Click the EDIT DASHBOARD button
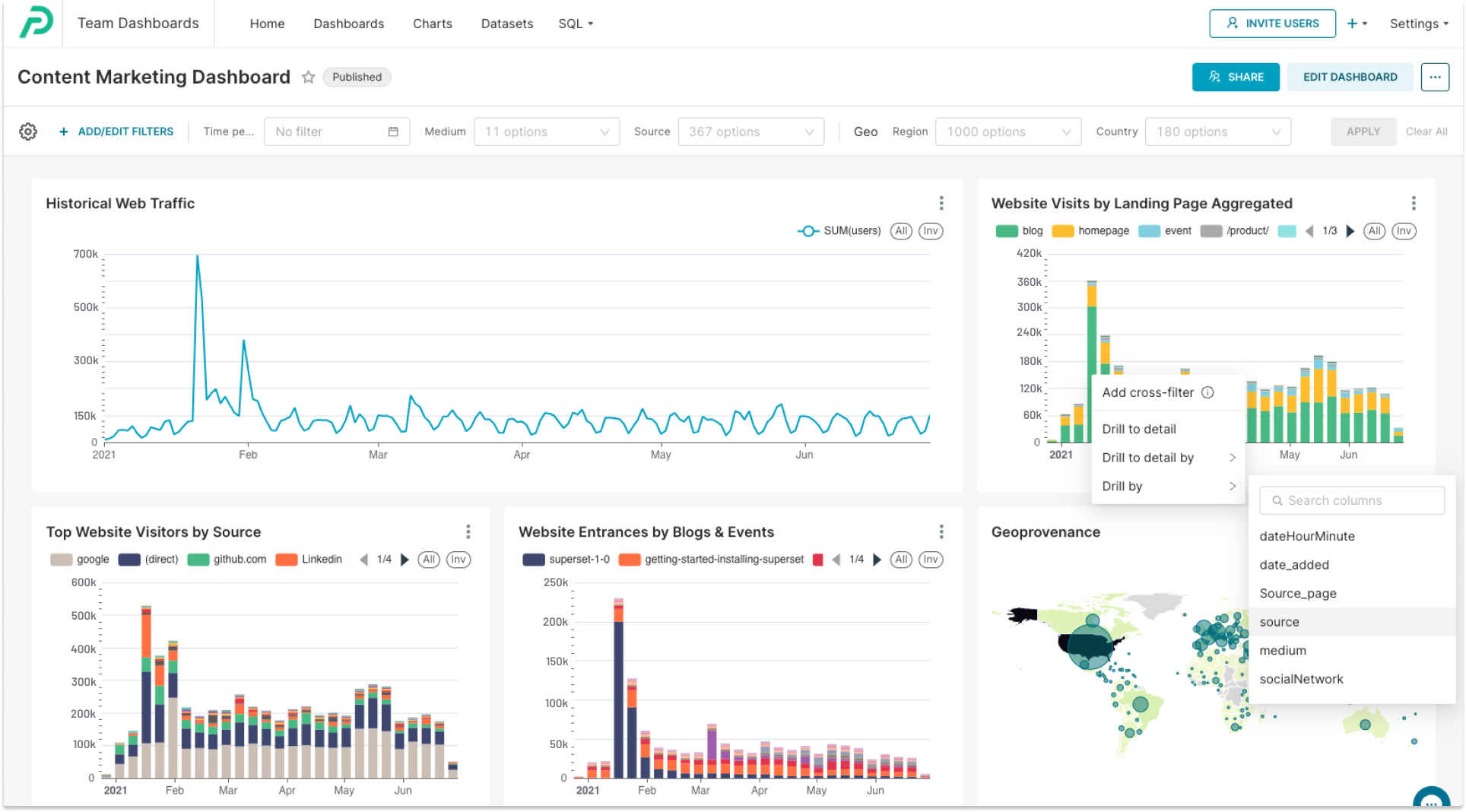This screenshot has width=1466, height=812. click(x=1350, y=77)
